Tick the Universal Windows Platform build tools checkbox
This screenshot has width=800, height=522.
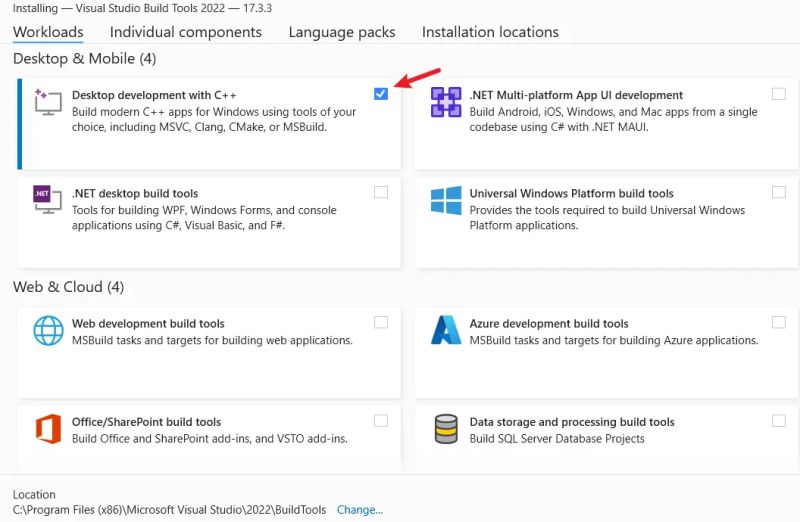(779, 192)
